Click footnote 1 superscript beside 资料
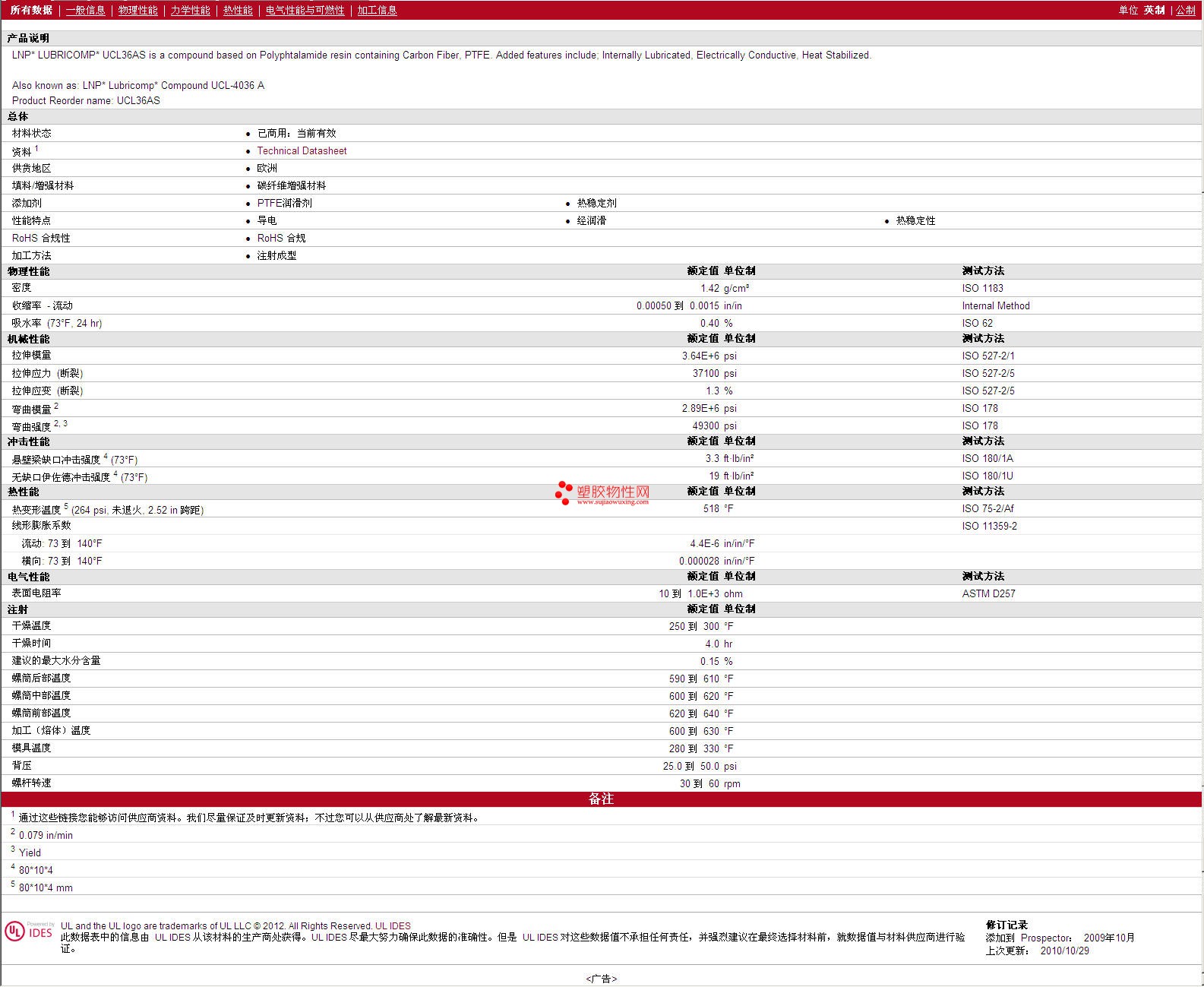The height and width of the screenshot is (987, 1204). coord(36,149)
